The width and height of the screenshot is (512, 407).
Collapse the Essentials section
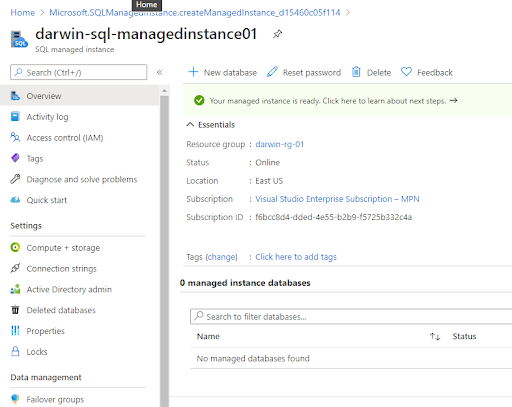190,125
